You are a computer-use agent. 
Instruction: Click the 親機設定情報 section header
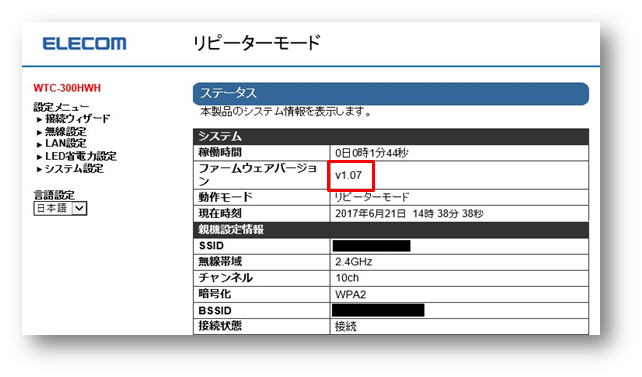[x=391, y=230]
